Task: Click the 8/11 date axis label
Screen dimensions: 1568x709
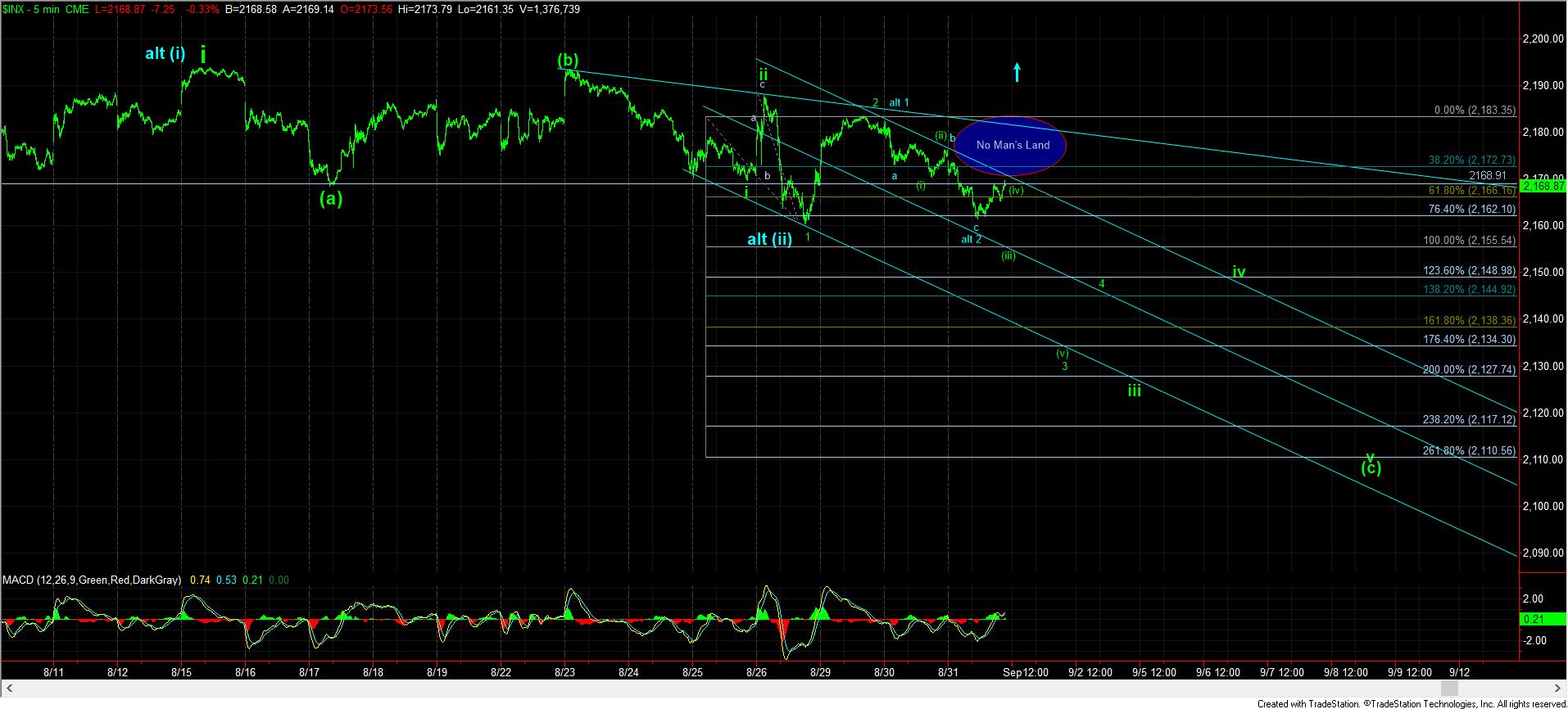Action: (x=53, y=672)
